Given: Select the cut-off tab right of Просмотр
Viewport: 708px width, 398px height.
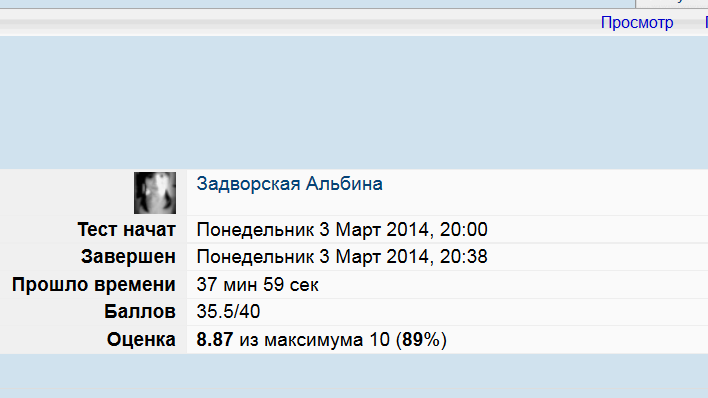Looking at the screenshot, I should [x=706, y=23].
